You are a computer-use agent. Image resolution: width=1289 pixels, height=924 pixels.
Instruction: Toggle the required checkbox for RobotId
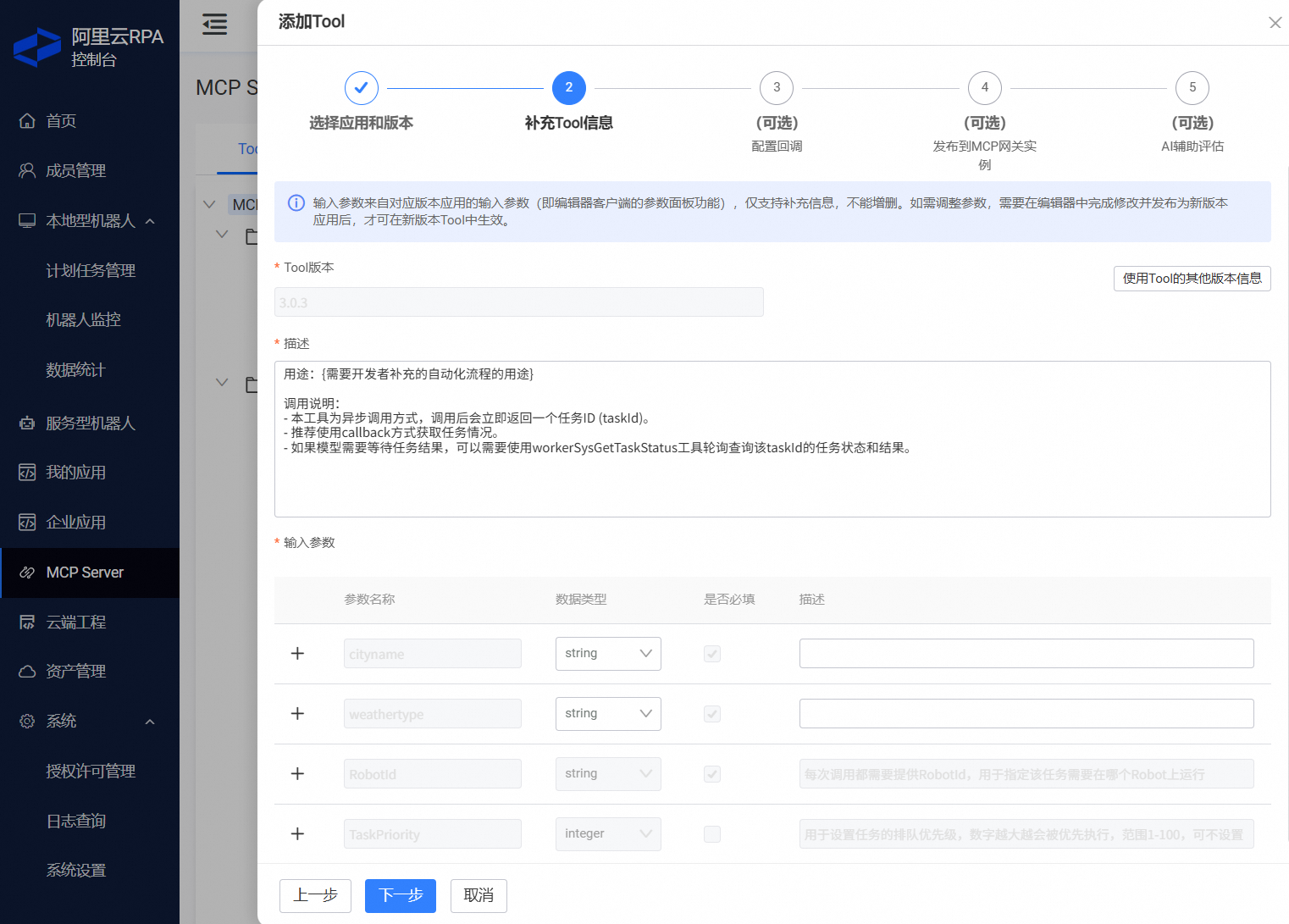712,774
